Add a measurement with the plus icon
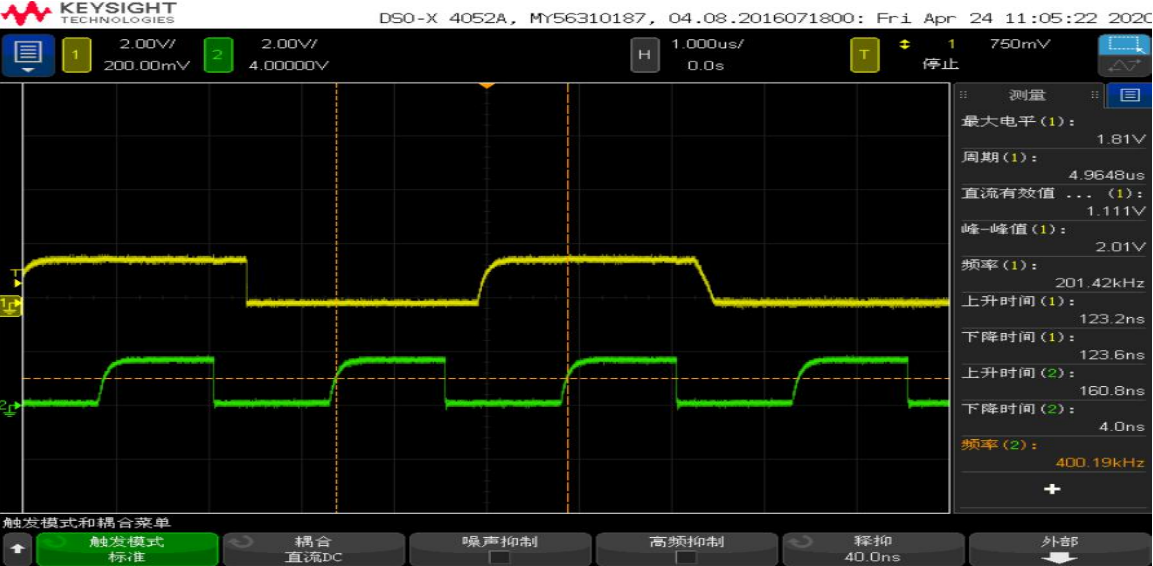Screen dimensions: 1153x566 (1052, 489)
